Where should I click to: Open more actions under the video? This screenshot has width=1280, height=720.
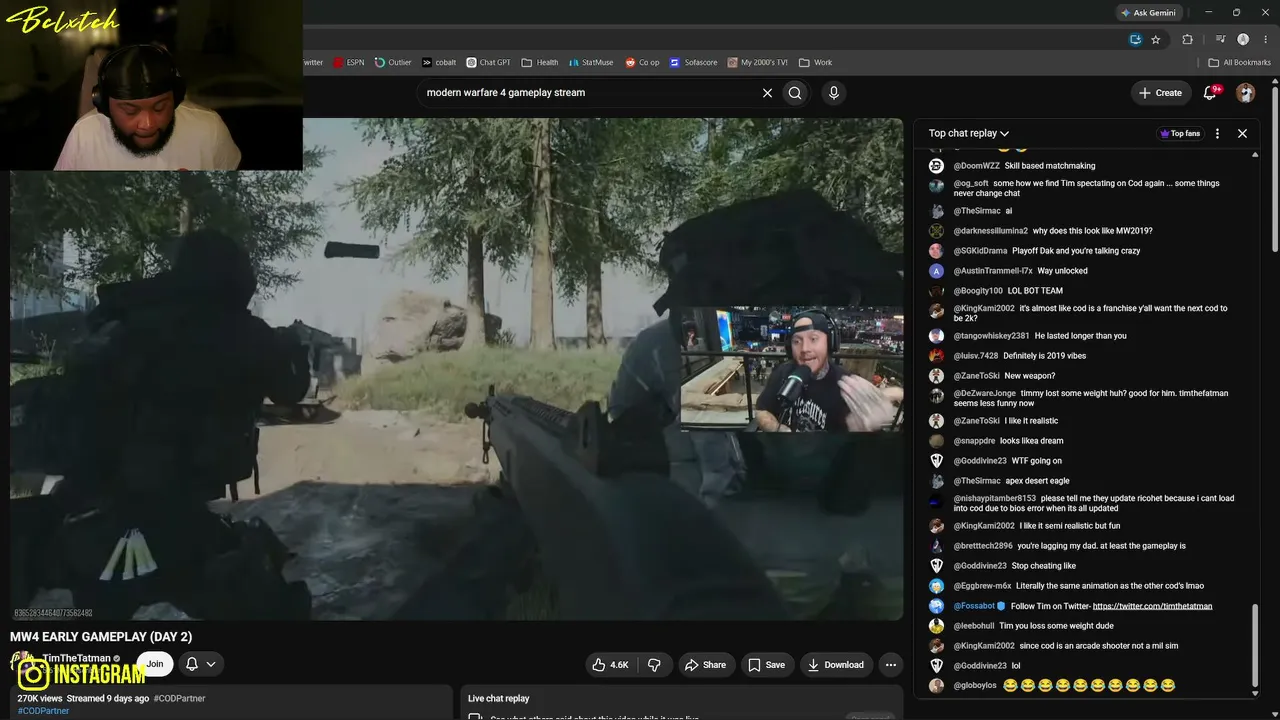(x=890, y=665)
